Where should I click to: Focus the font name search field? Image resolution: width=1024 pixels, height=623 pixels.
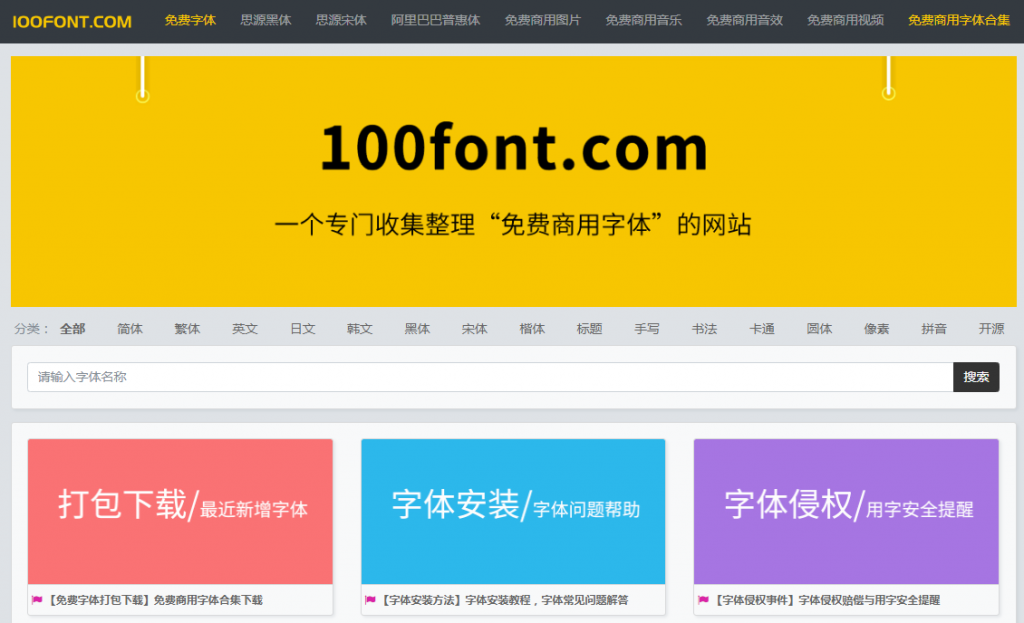tap(490, 377)
